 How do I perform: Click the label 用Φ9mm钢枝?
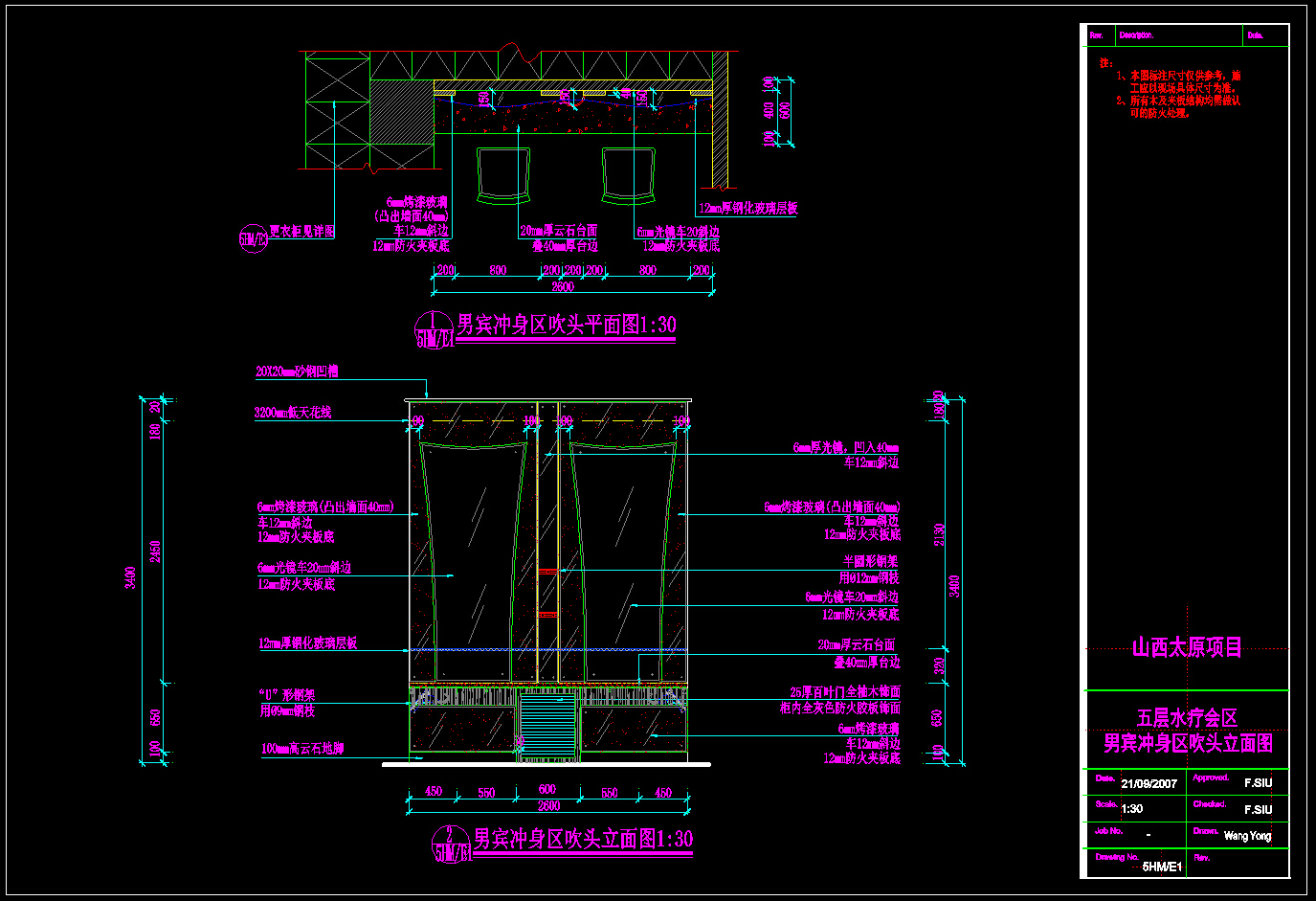287,711
